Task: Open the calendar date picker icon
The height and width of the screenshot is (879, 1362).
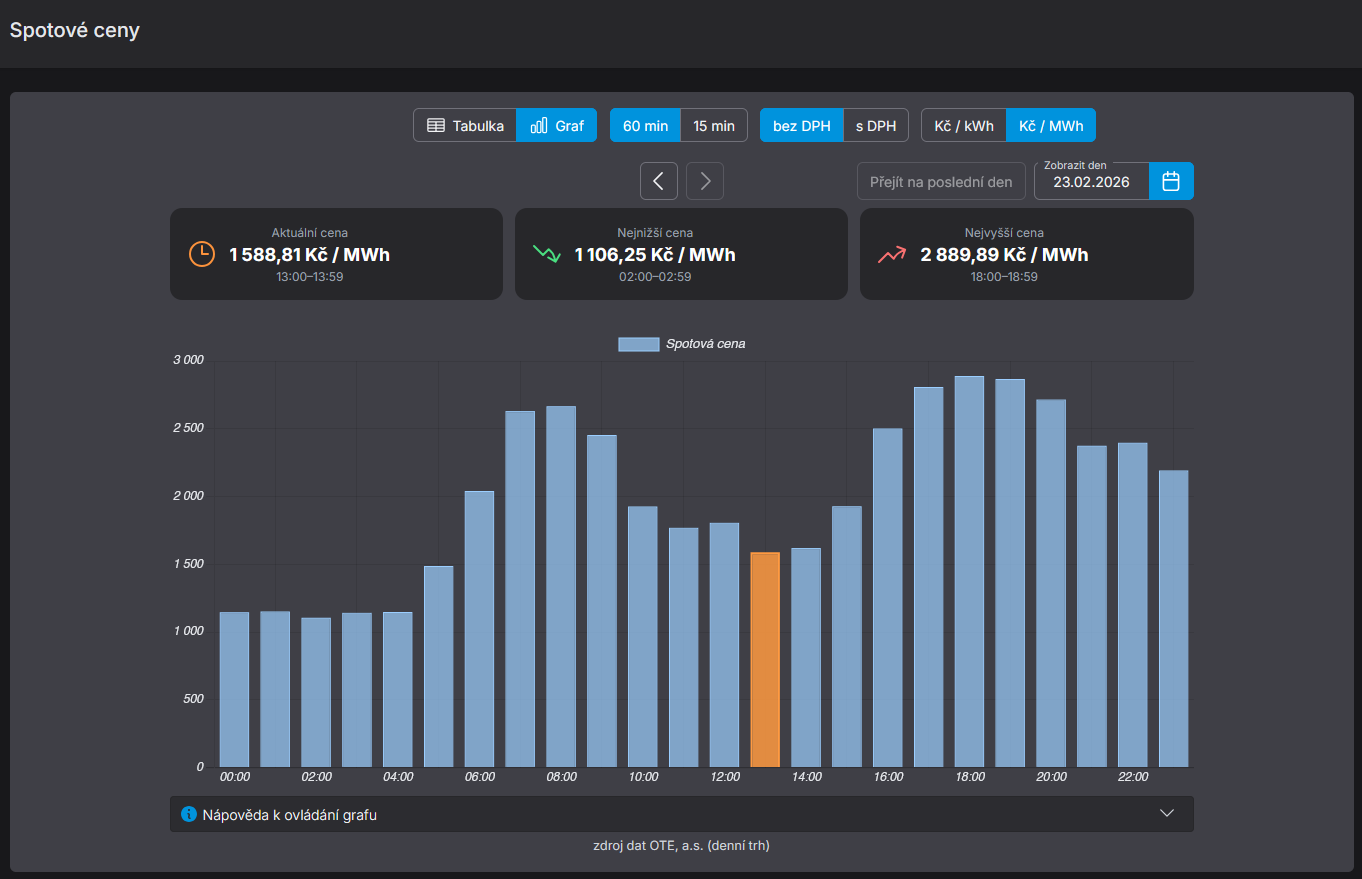Action: tap(1171, 181)
